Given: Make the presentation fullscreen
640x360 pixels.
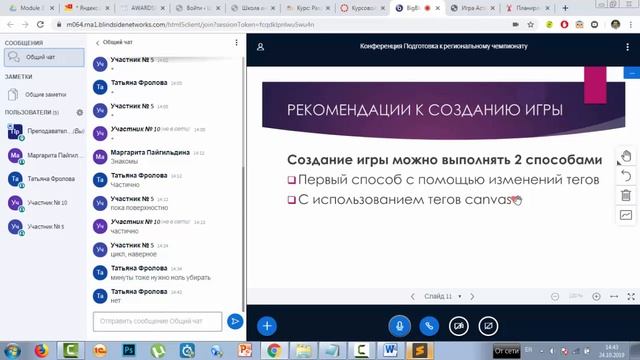Looking at the screenshot, I should pos(631,297).
